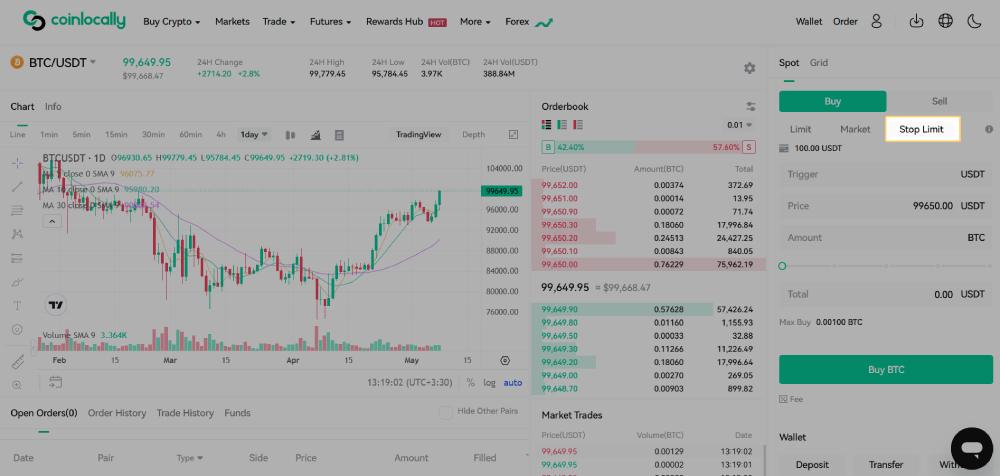Switch to TradingView chart mode
Viewport: 1000px width, 476px height.
coord(418,135)
